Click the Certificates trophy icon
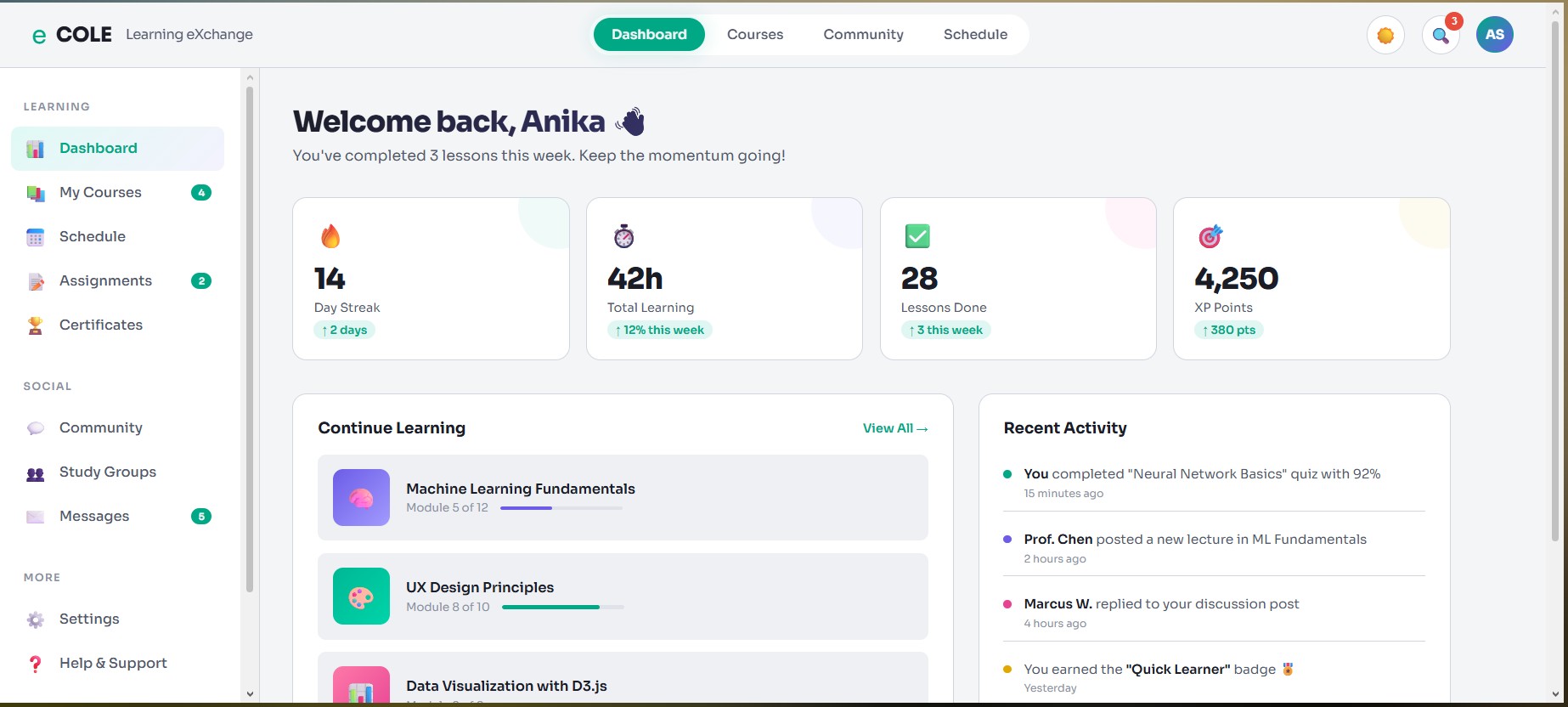Screen dimensions: 1568x707 [35, 325]
